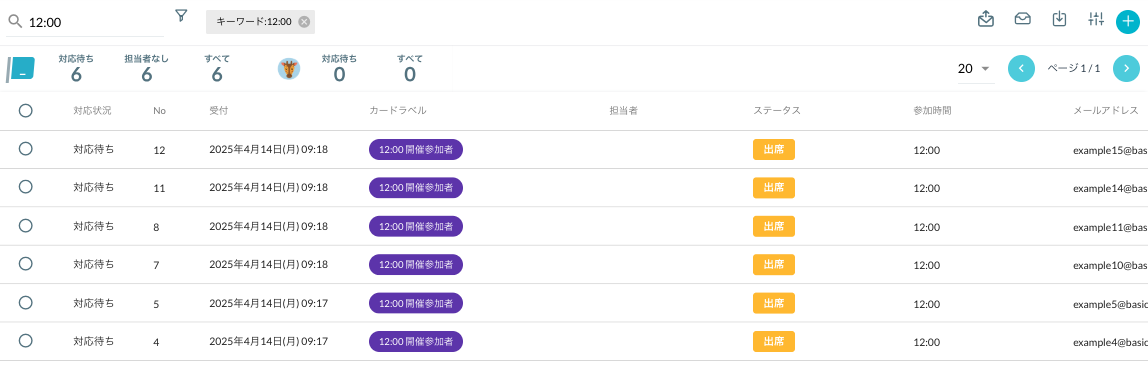This screenshot has height=371, width=1148.
Task: Click the 12:00 開催参加者 label on No 7
Action: [x=416, y=264]
